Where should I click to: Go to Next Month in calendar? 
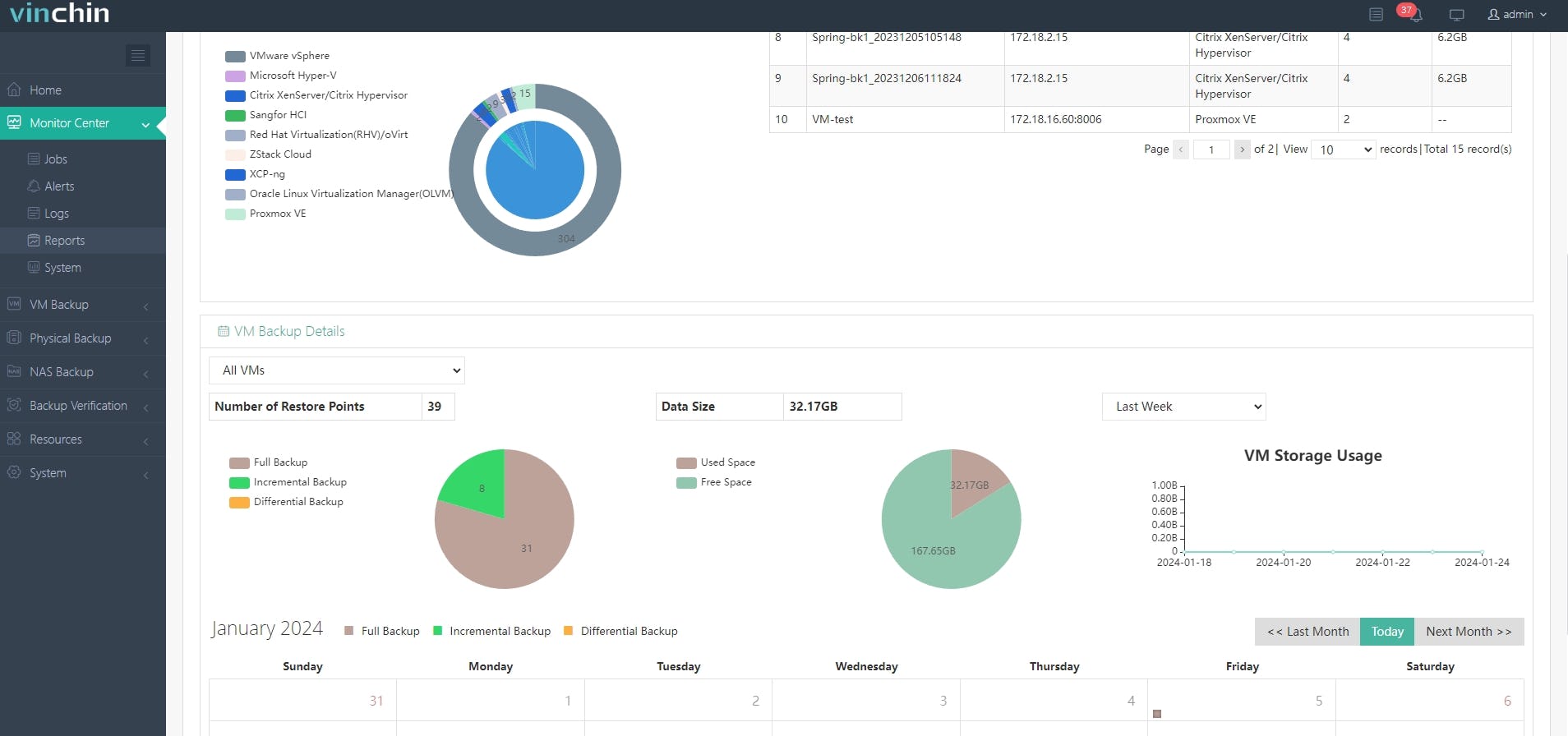[1469, 632]
